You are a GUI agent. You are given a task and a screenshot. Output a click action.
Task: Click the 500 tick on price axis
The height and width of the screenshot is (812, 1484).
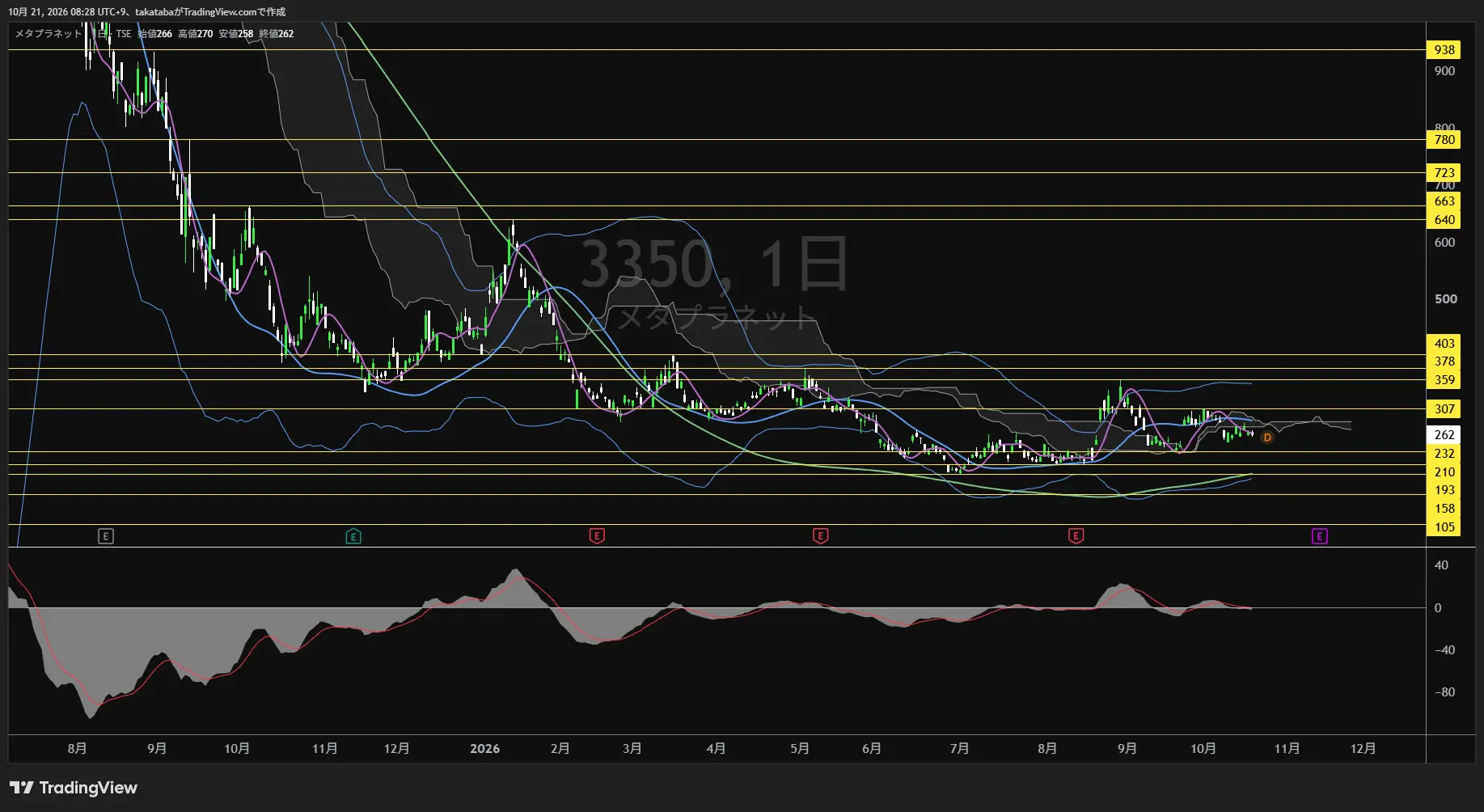[1445, 298]
